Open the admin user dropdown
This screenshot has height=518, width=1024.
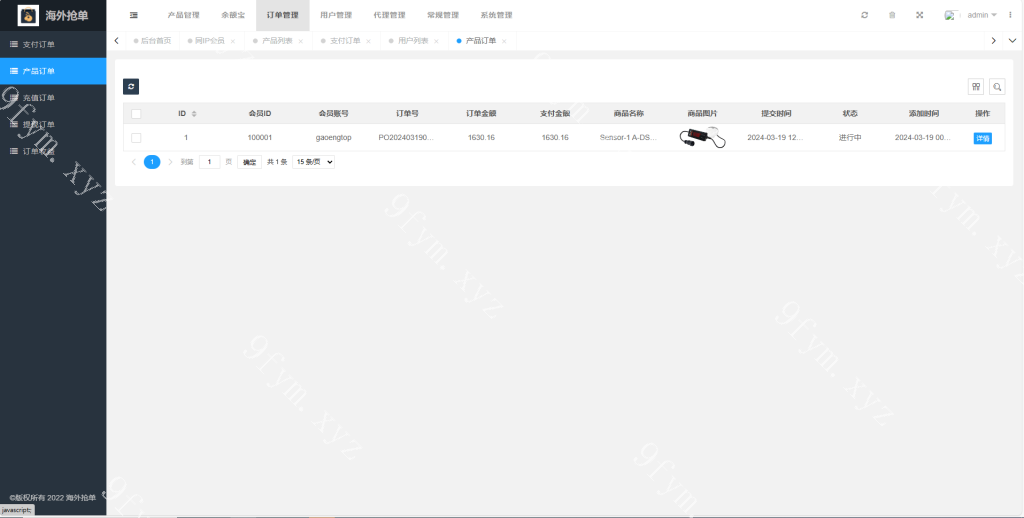point(982,15)
